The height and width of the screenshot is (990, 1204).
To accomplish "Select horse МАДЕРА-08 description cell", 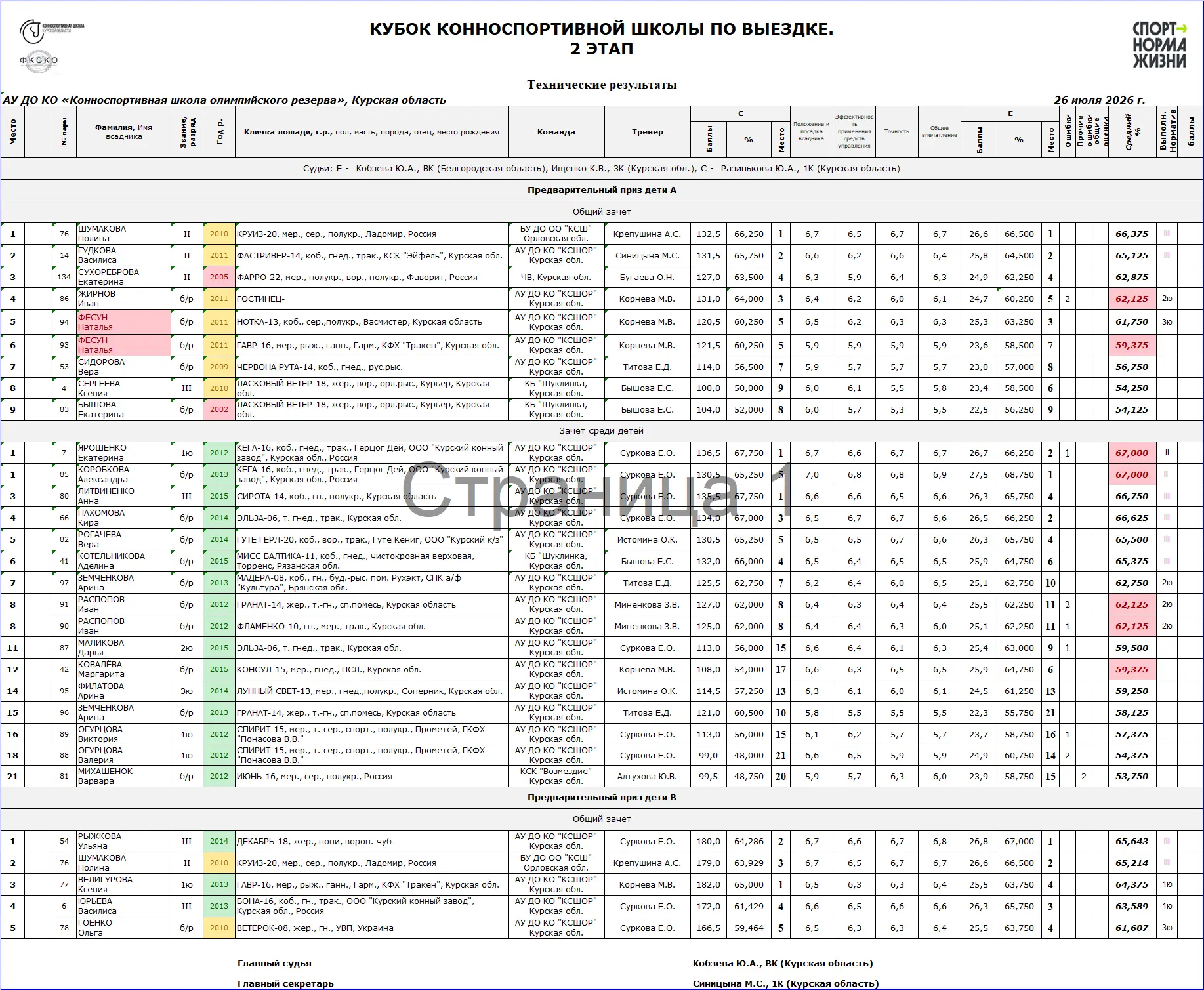I will [371, 583].
